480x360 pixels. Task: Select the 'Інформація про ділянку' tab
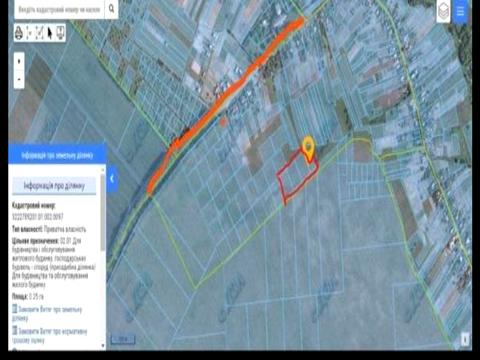tap(54, 186)
